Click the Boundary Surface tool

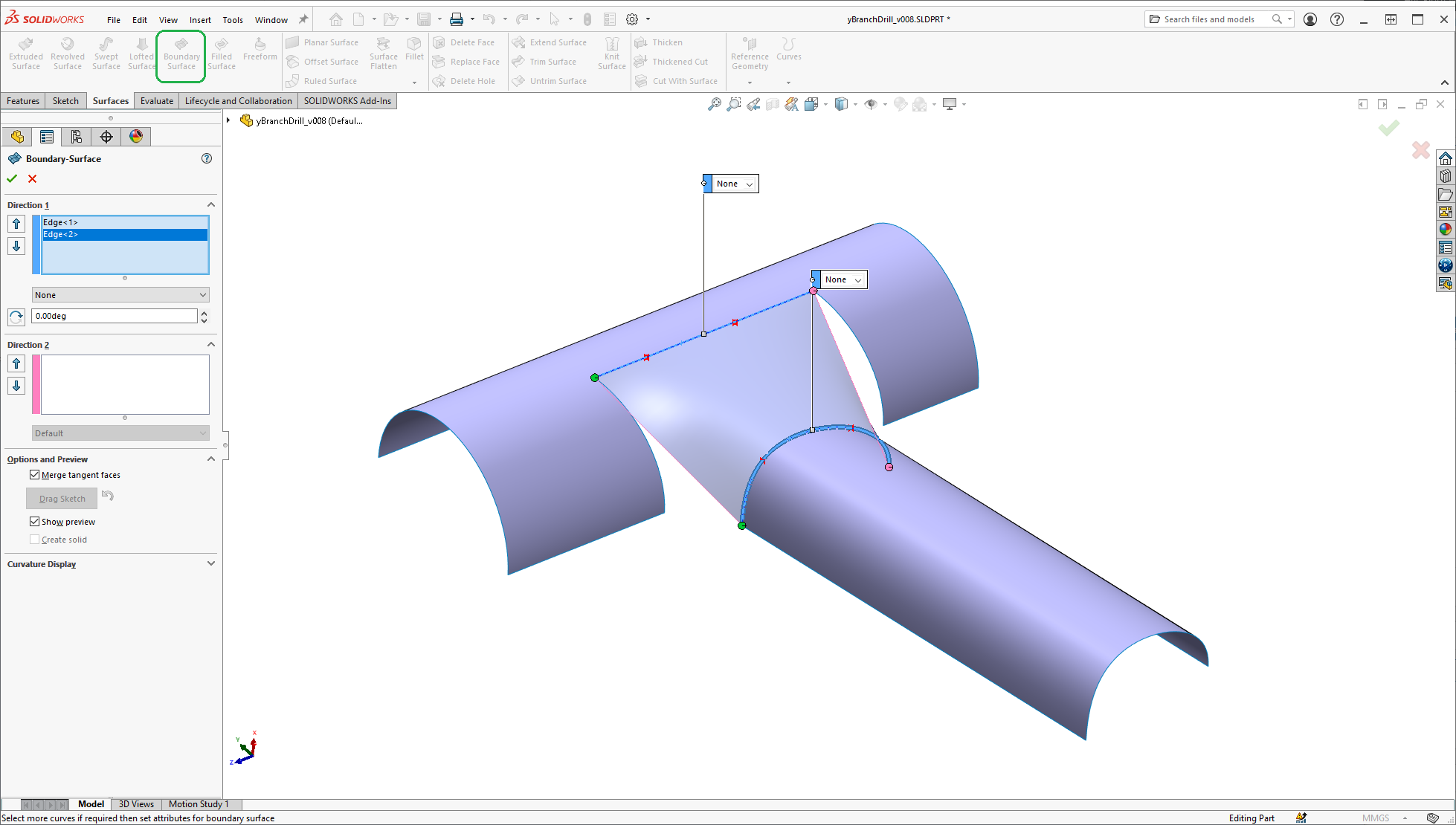[x=181, y=55]
